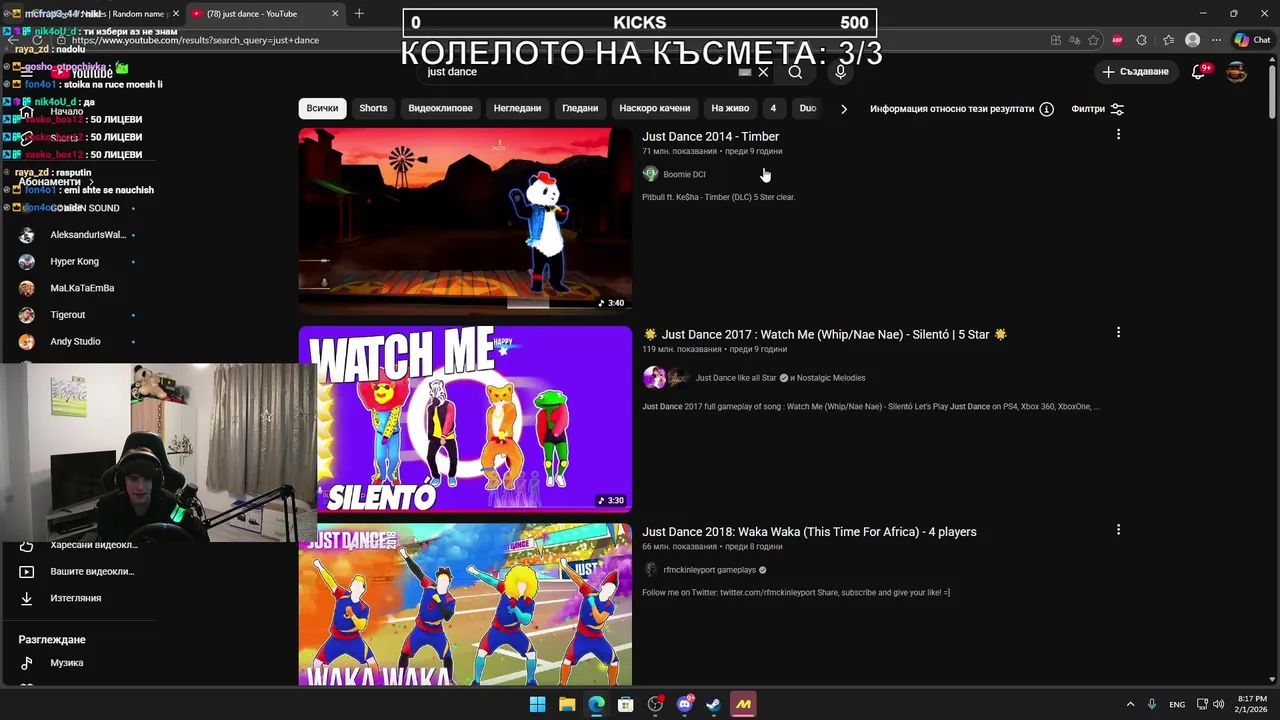Open the volume speaker tray icon

(1219, 704)
